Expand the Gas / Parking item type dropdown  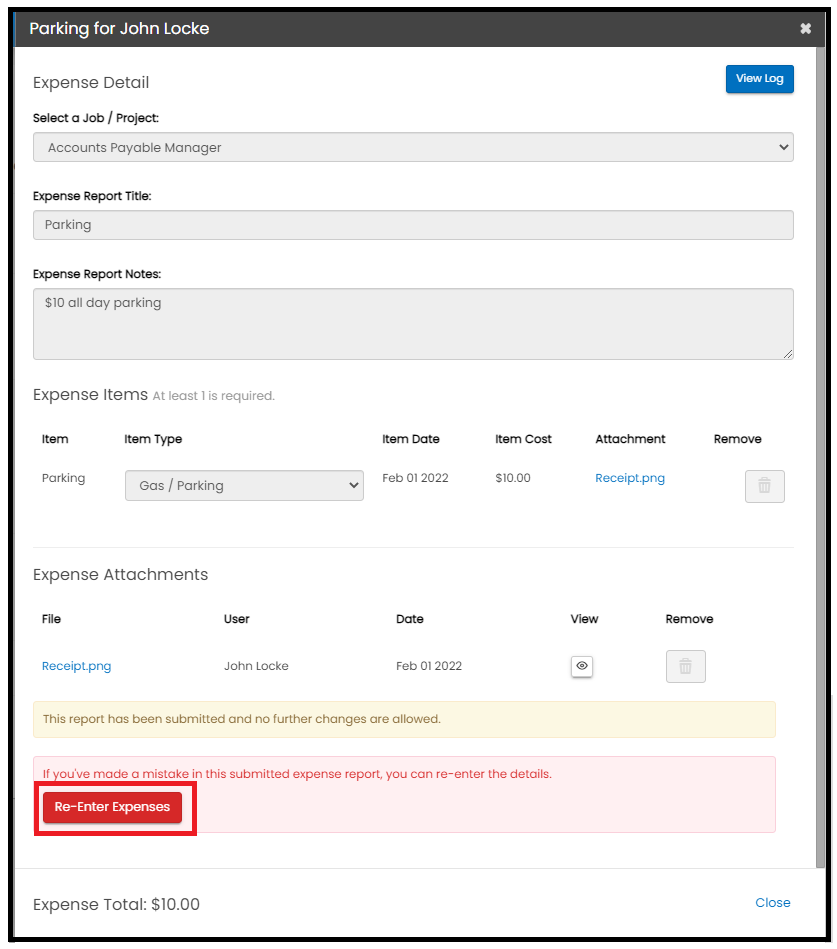245,485
